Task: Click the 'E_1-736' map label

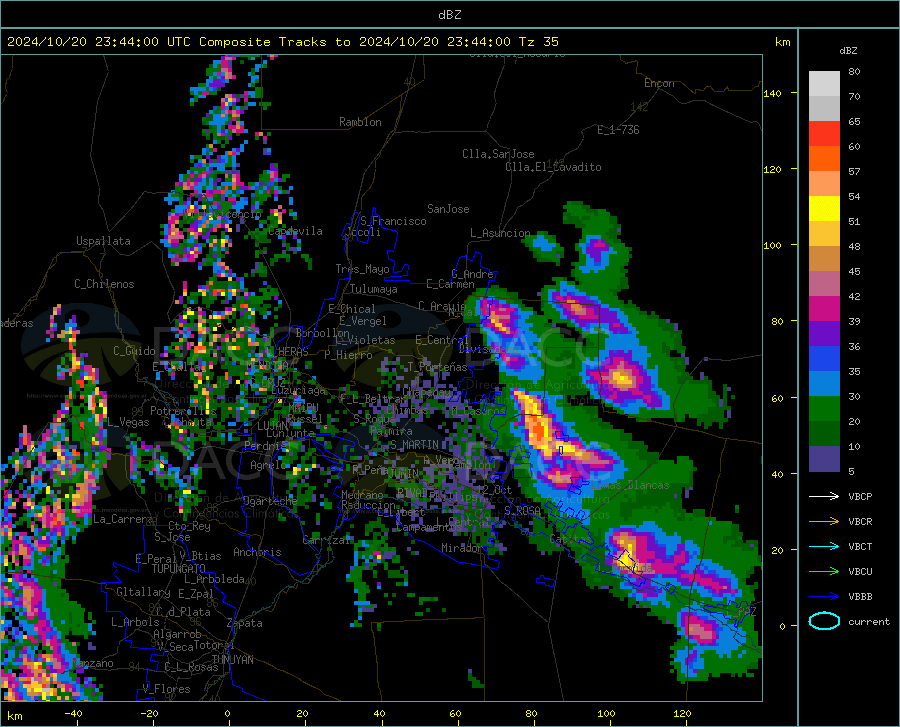Action: coord(618,130)
